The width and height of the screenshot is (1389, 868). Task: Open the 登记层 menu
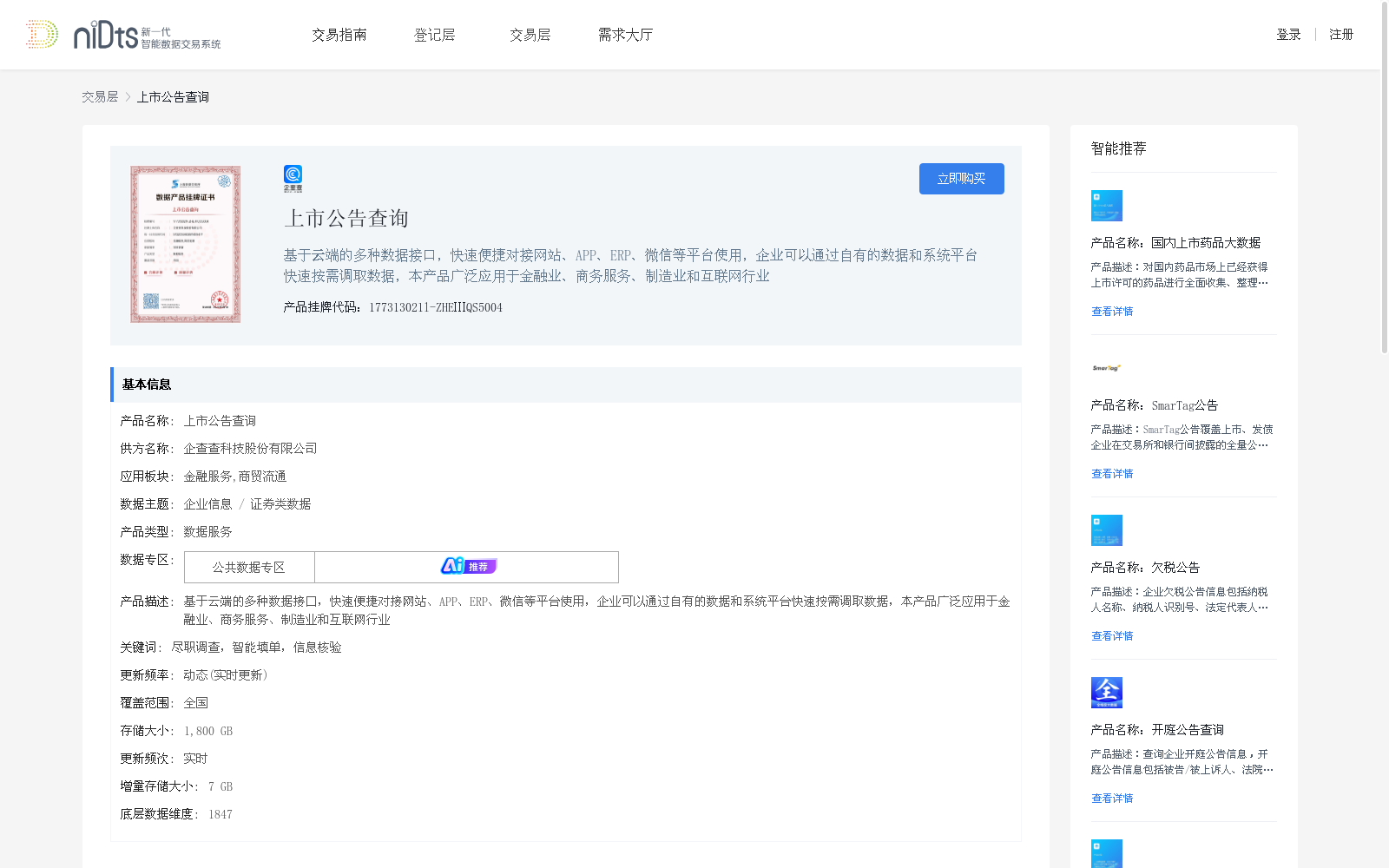pyautogui.click(x=435, y=35)
